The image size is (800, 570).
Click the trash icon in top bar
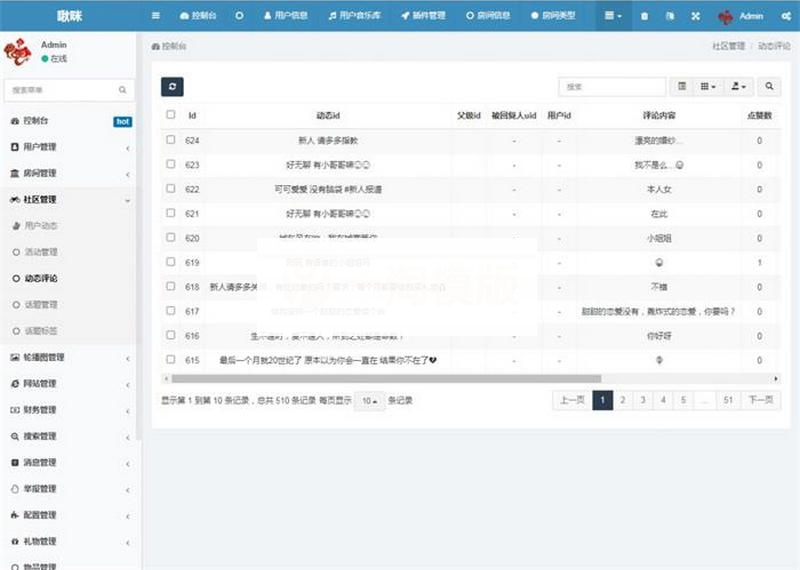click(x=644, y=16)
